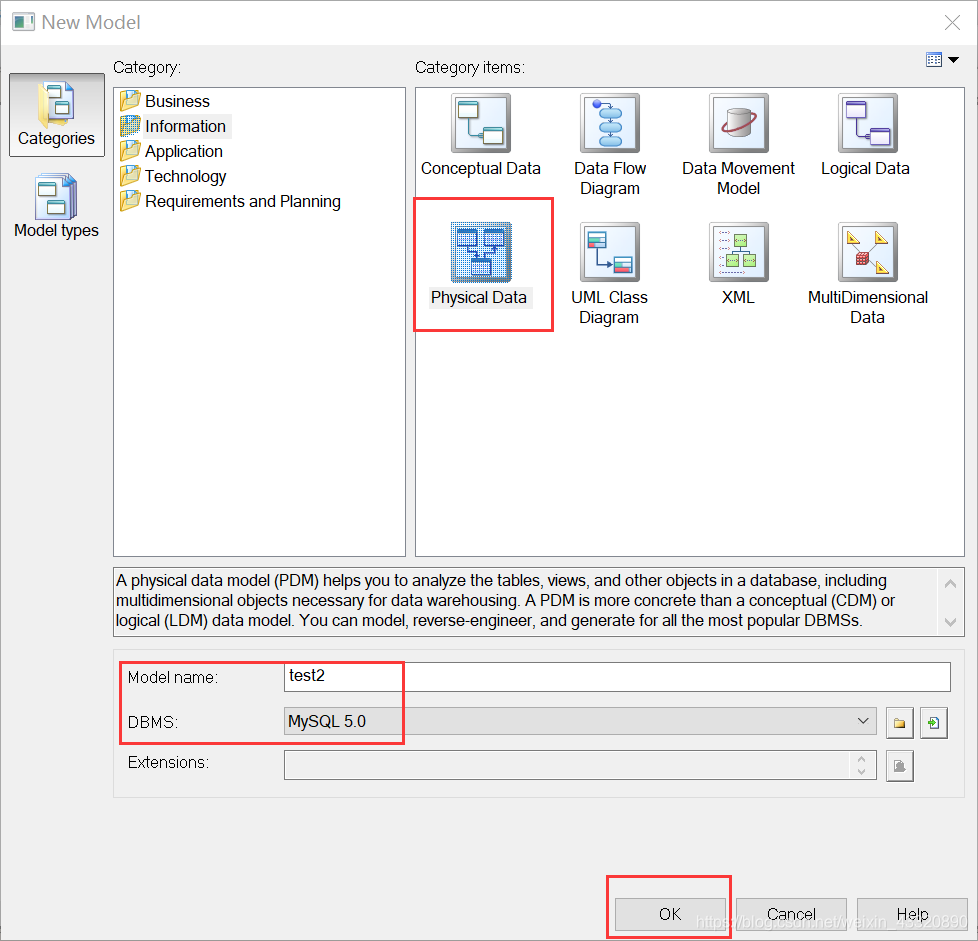Choose the Data Flow Diagram icon
Viewport: 978px width, 941px height.
pyautogui.click(x=610, y=123)
